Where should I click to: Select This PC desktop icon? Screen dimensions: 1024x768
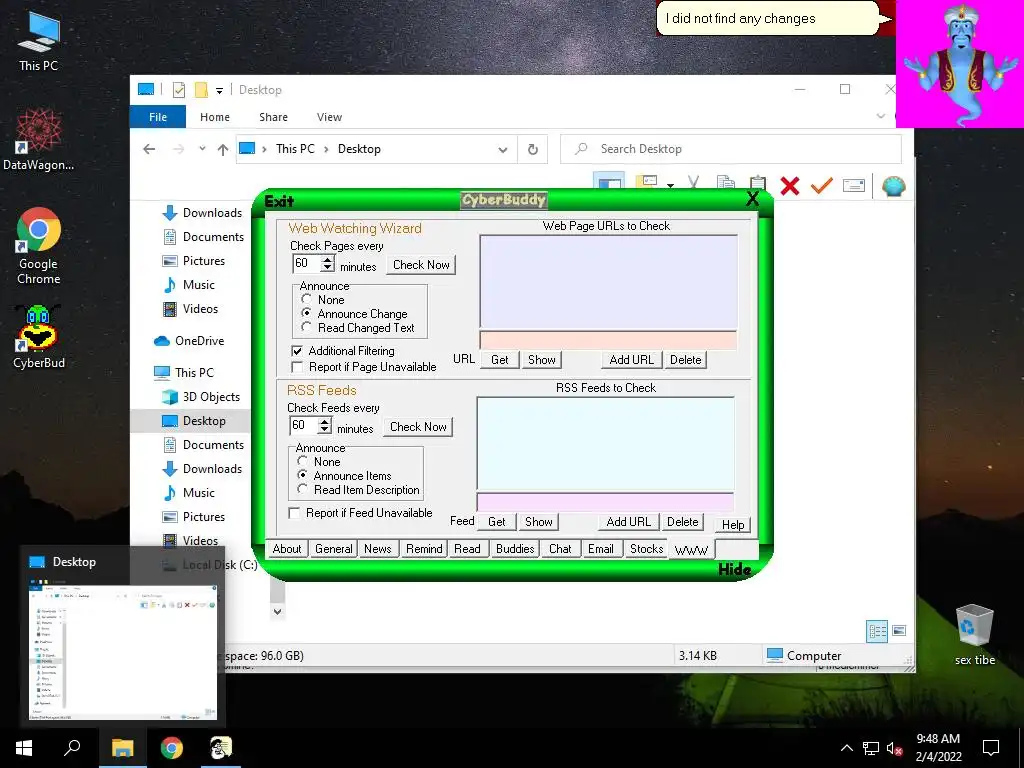click(x=39, y=40)
